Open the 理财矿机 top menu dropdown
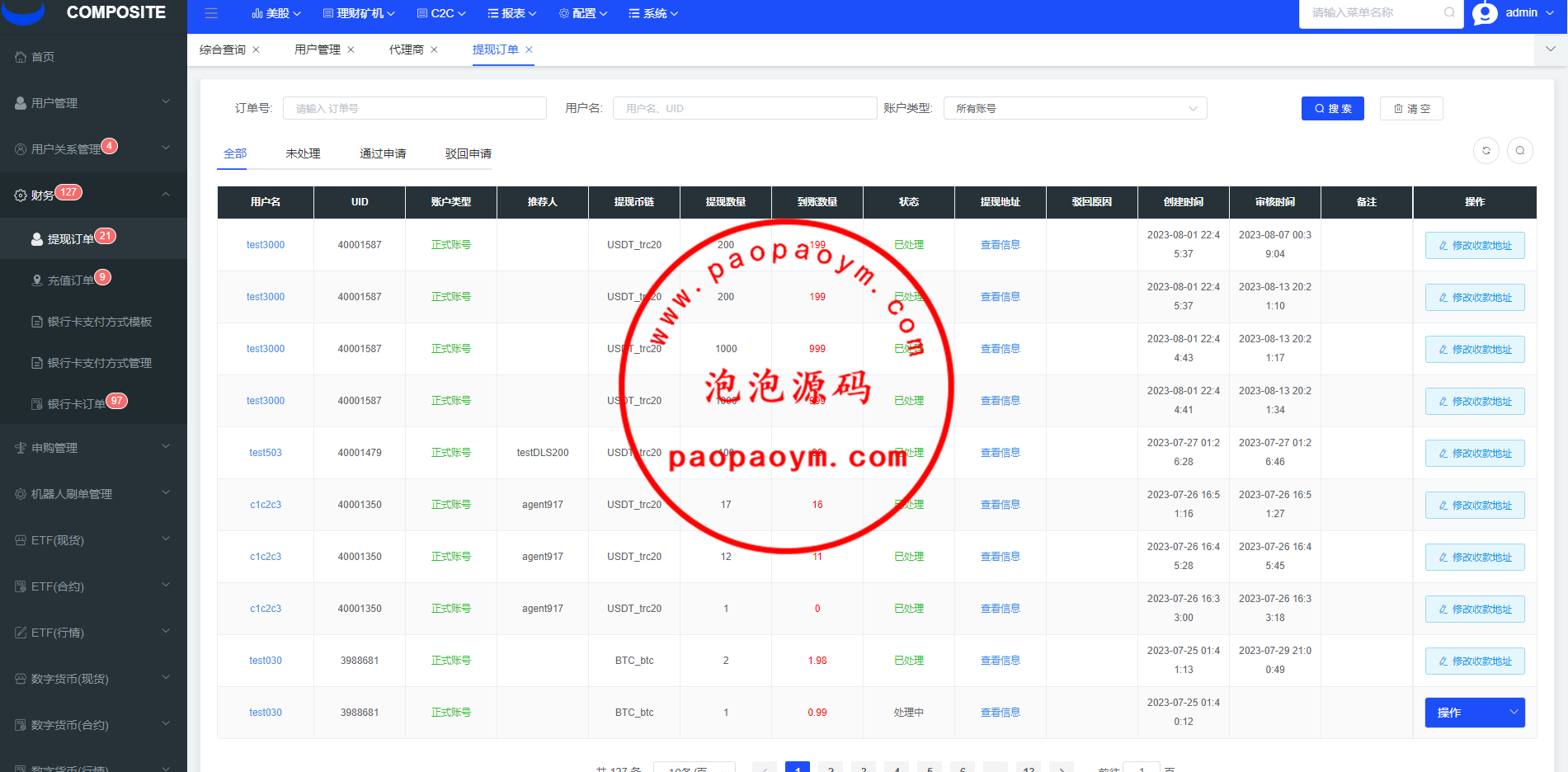 pyautogui.click(x=359, y=13)
